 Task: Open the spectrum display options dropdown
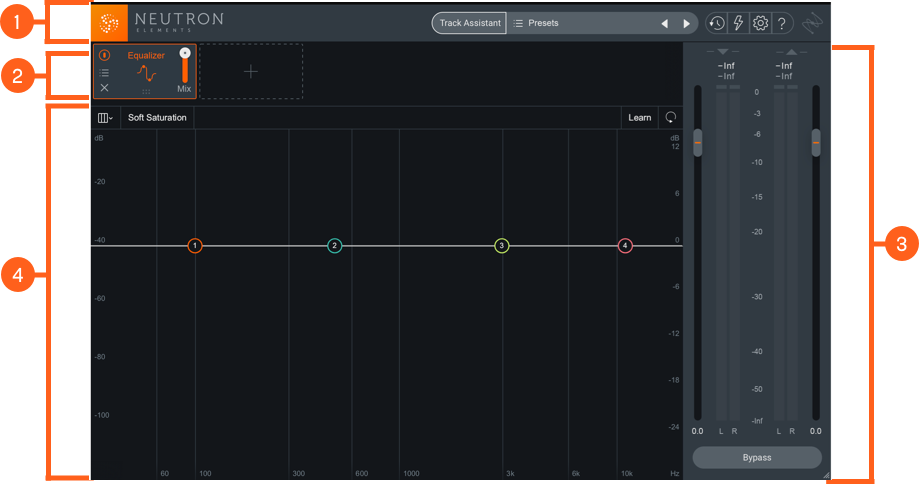pos(105,118)
